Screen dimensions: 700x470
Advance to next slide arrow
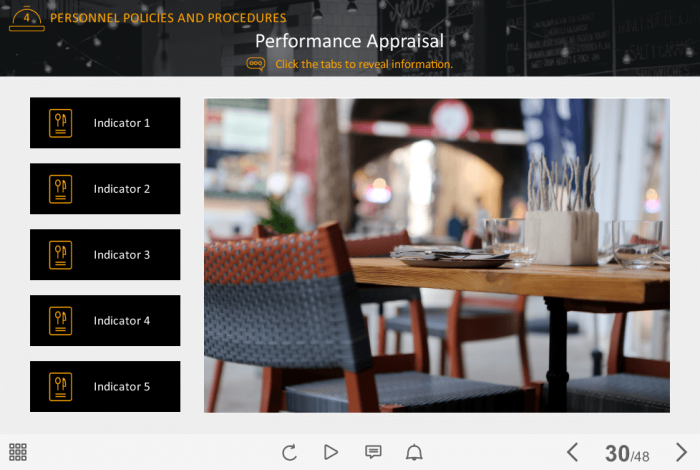[681, 452]
